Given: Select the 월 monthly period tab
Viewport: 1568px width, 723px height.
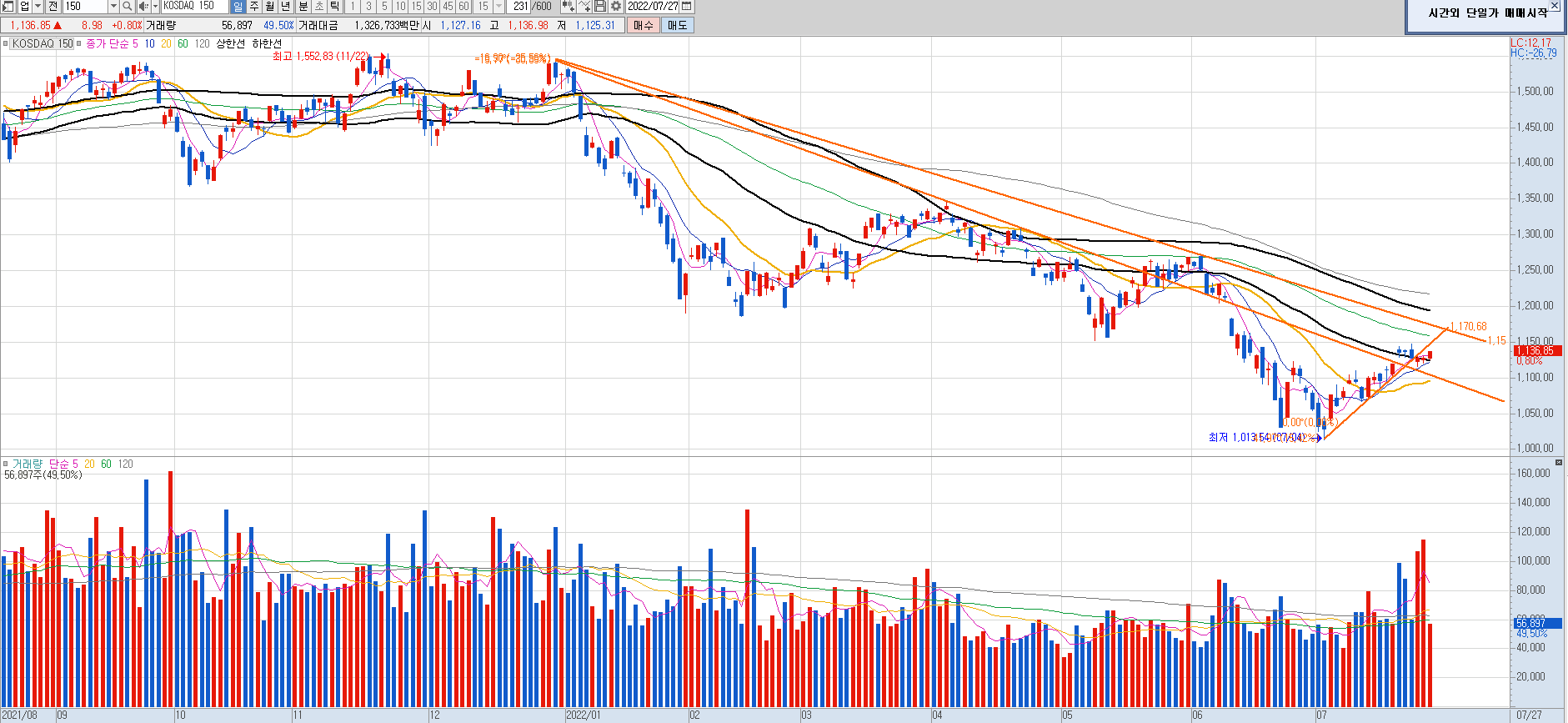Looking at the screenshot, I should pos(270,6).
